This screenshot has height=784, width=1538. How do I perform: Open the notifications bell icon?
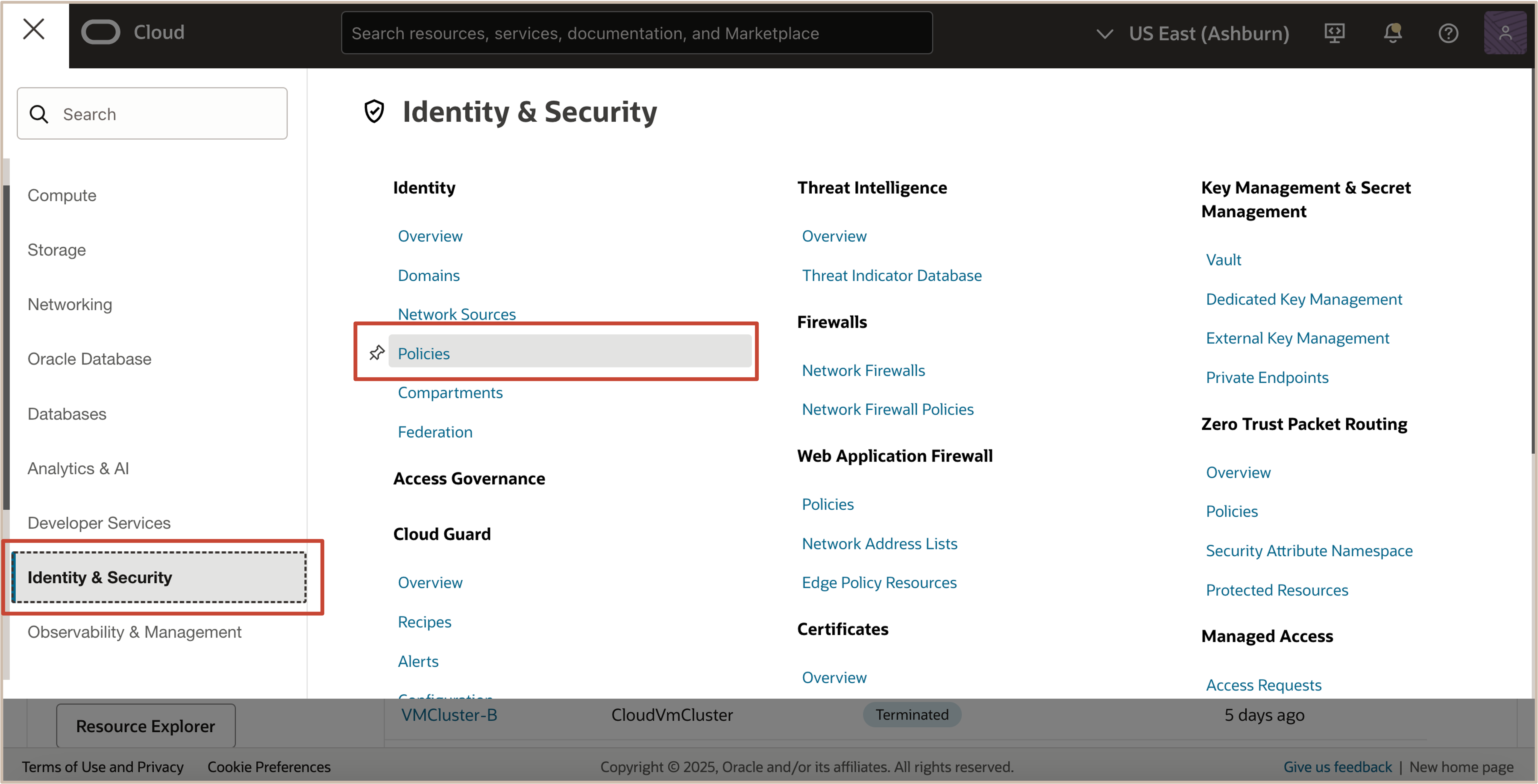point(1392,33)
